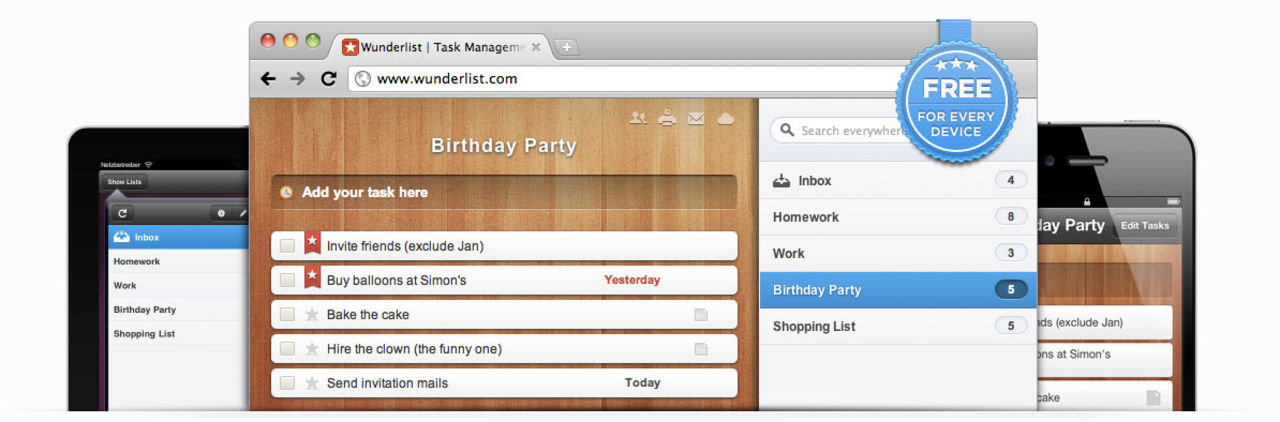Tap the refresh icon on the tablet toolbar
This screenshot has height=422, width=1280.
122,213
